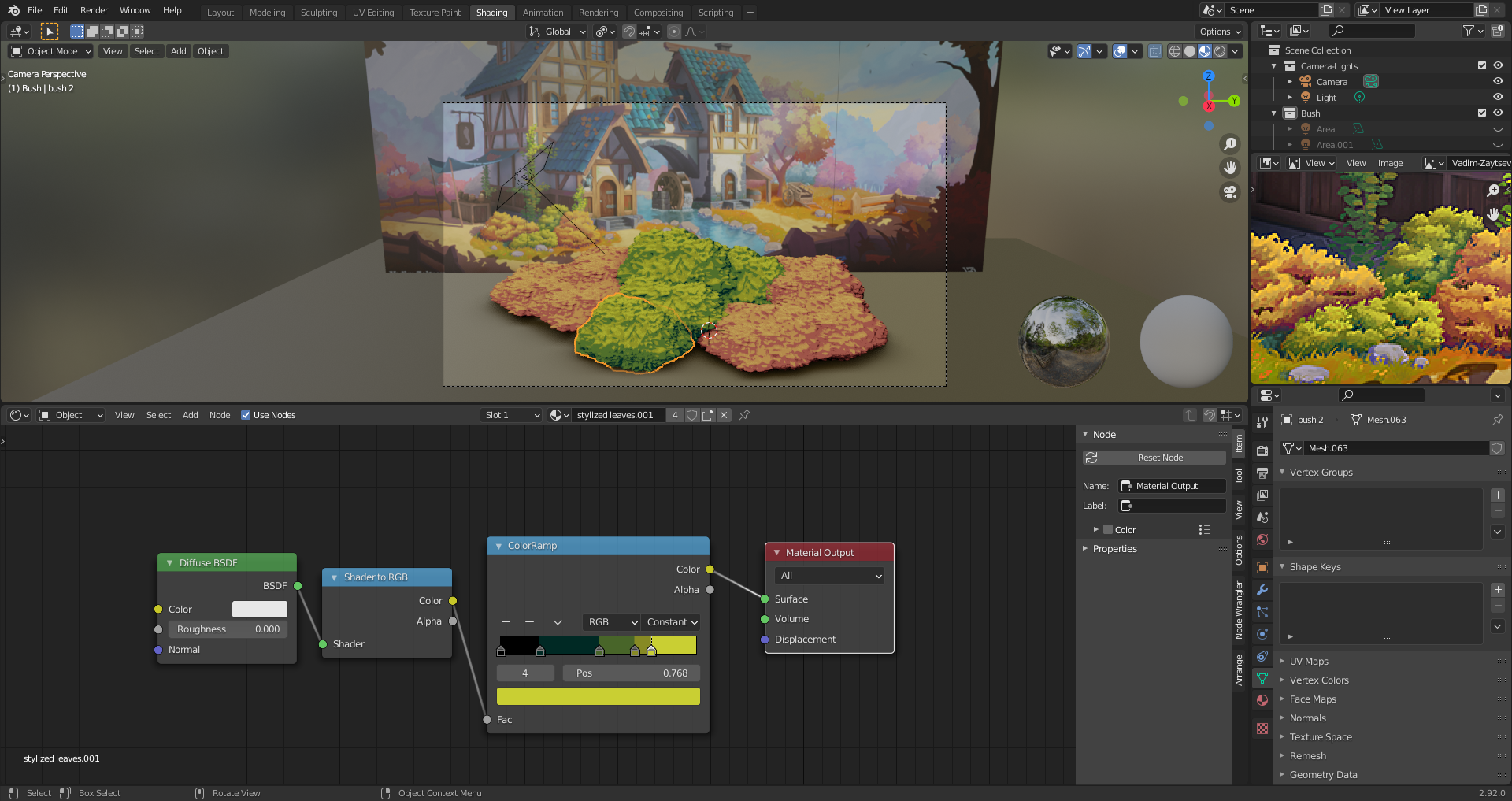Open the Physics properties tab
The height and width of the screenshot is (801, 1512).
[x=1262, y=634]
